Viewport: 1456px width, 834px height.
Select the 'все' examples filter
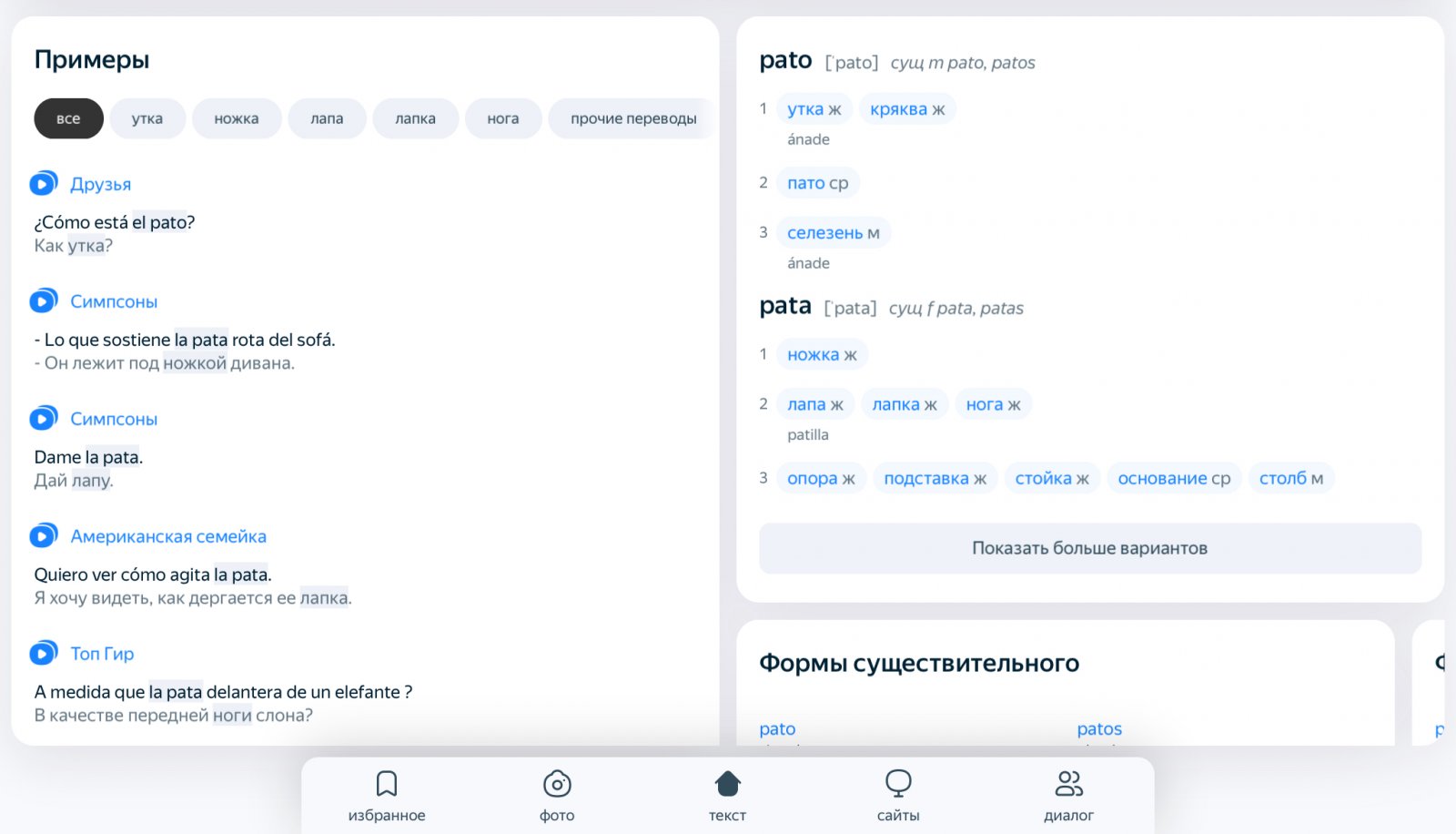click(x=68, y=118)
